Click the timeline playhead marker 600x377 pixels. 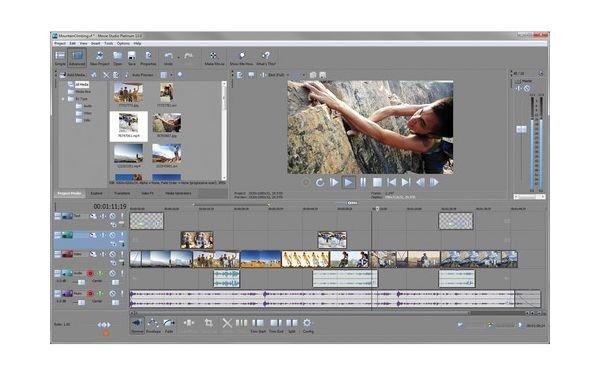[x=377, y=209]
